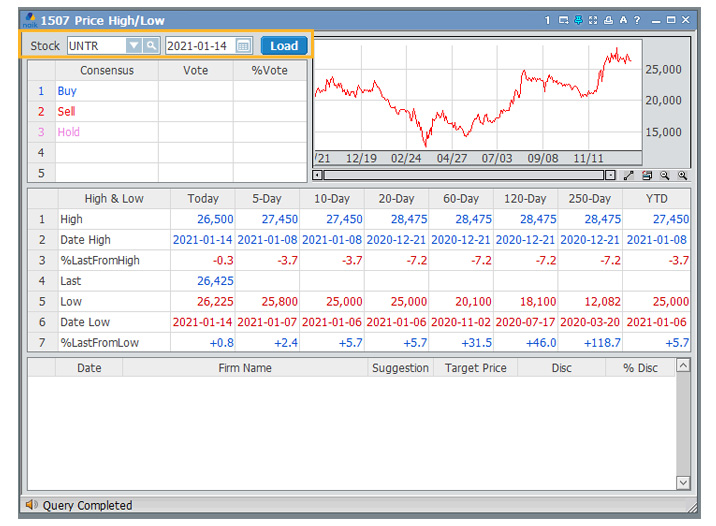This screenshot has height=526, width=716.
Task: Click the chart settings icon below graph
Action: pyautogui.click(x=647, y=175)
